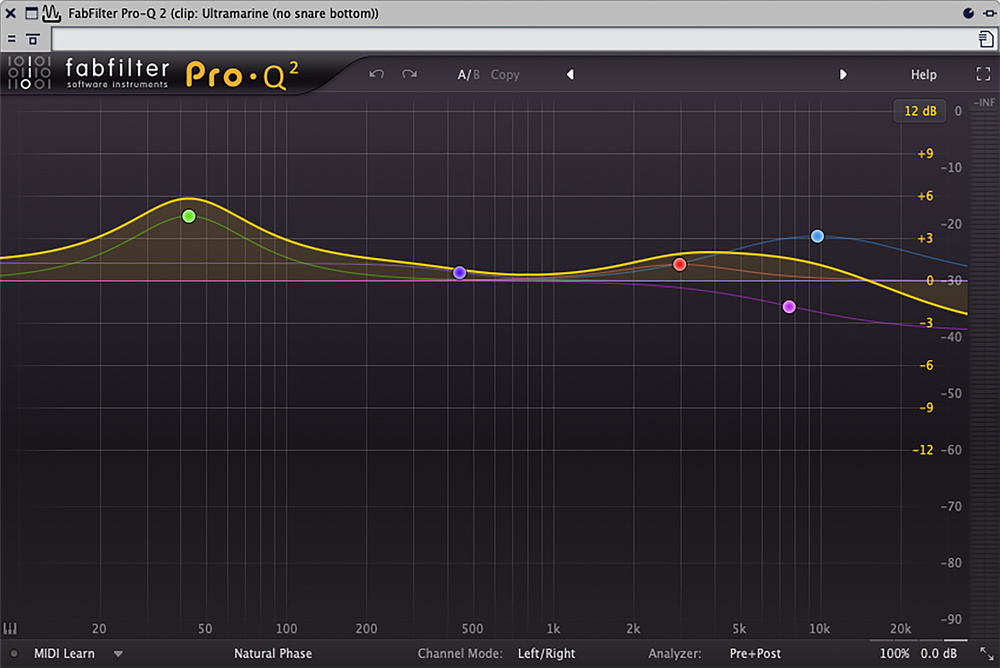Open the MIDI Learn dropdown arrow
The height and width of the screenshot is (668, 1000).
(x=118, y=654)
